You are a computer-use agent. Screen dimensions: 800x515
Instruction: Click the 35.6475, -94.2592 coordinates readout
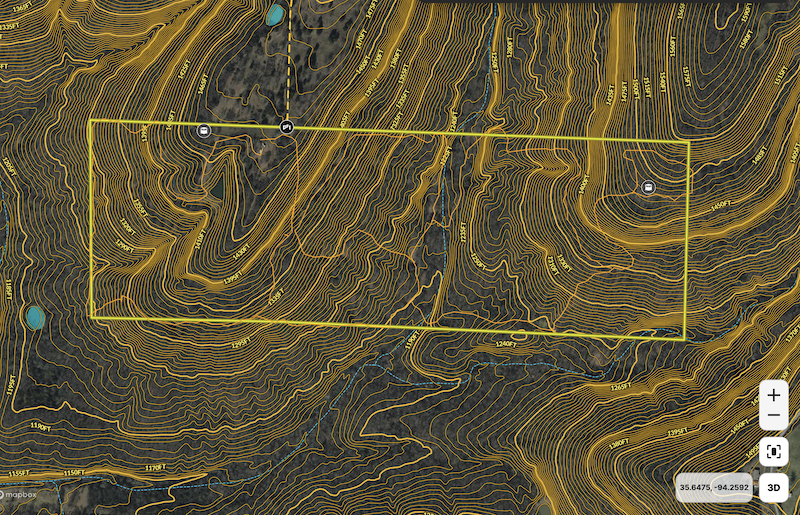tap(714, 487)
